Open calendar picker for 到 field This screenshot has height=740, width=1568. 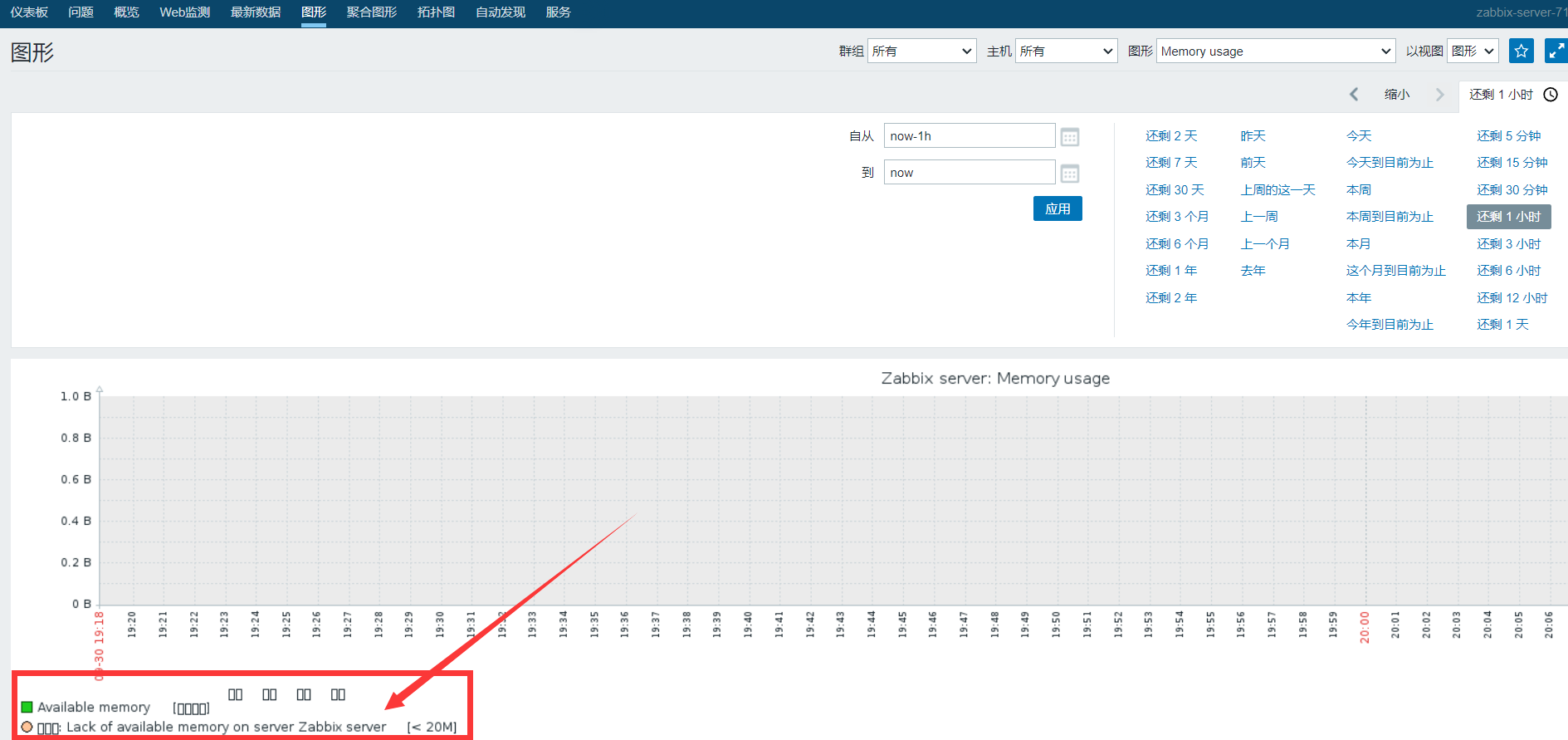point(1070,174)
